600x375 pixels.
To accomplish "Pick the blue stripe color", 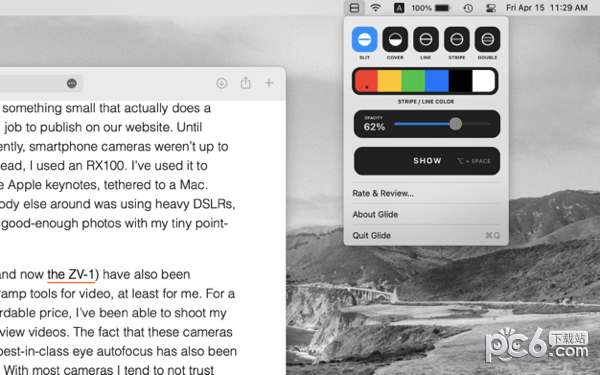I will pyautogui.click(x=437, y=81).
